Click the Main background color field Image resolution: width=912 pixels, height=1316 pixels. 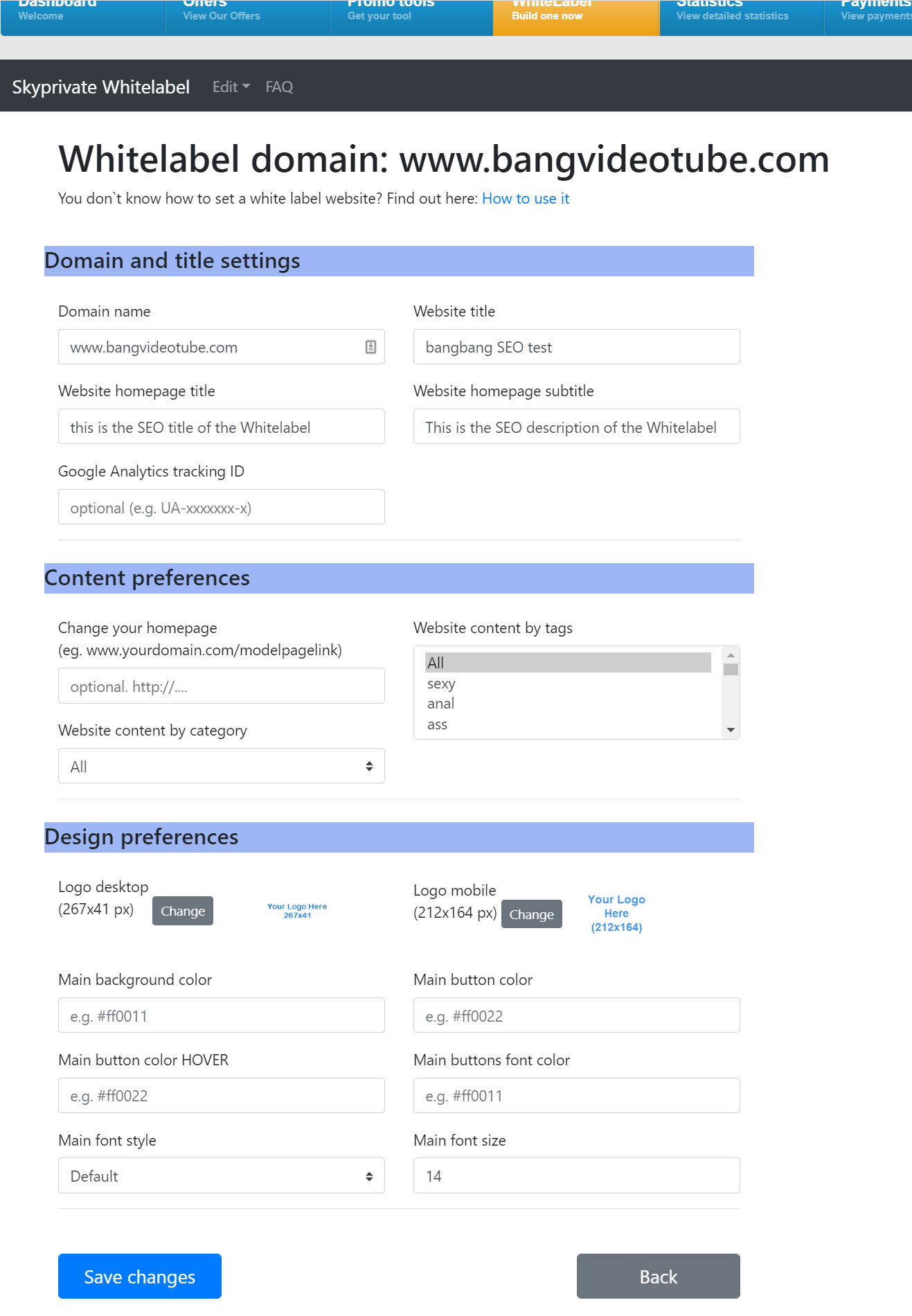coord(222,1015)
